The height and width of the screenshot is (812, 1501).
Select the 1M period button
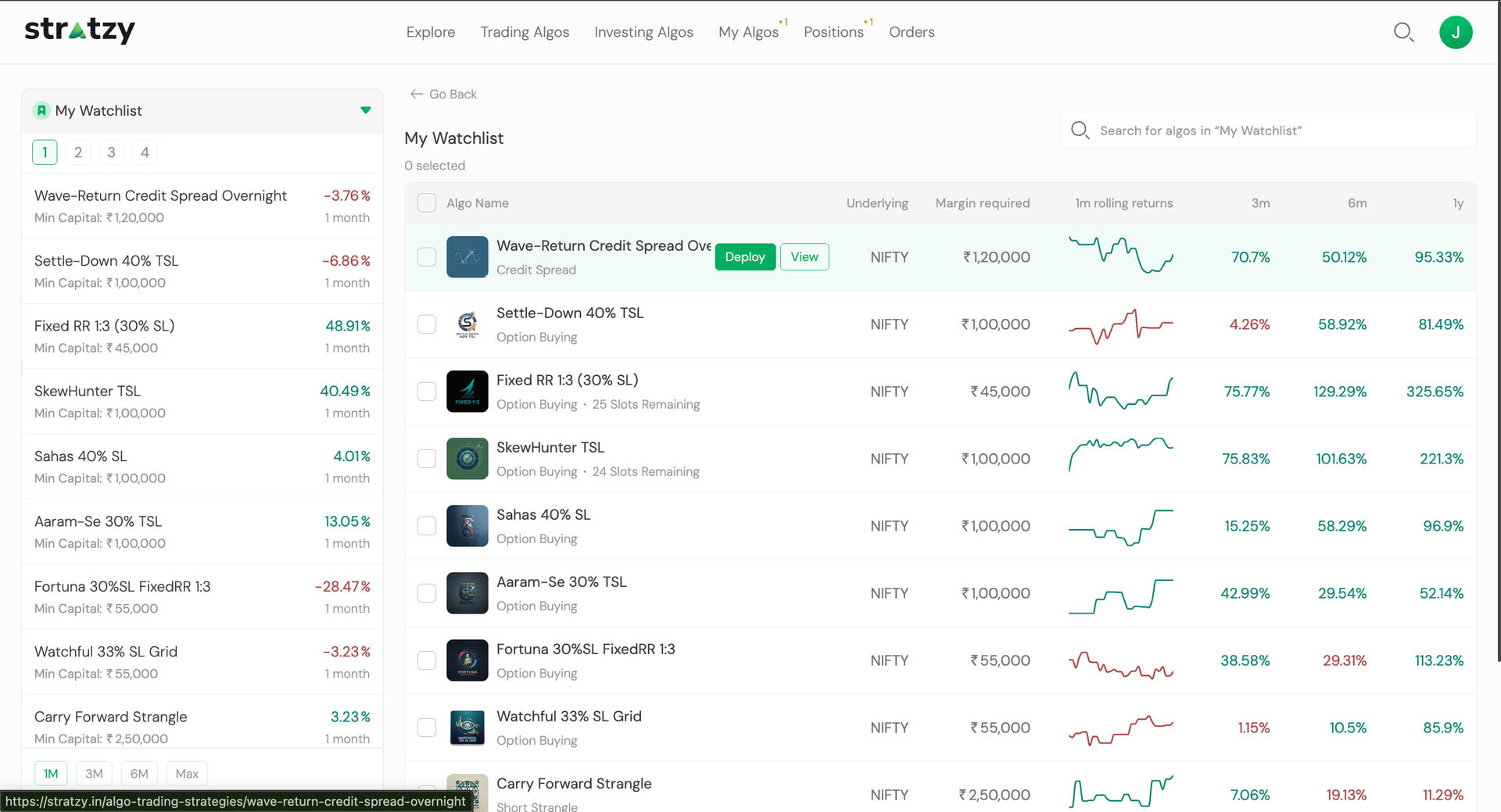(x=51, y=774)
